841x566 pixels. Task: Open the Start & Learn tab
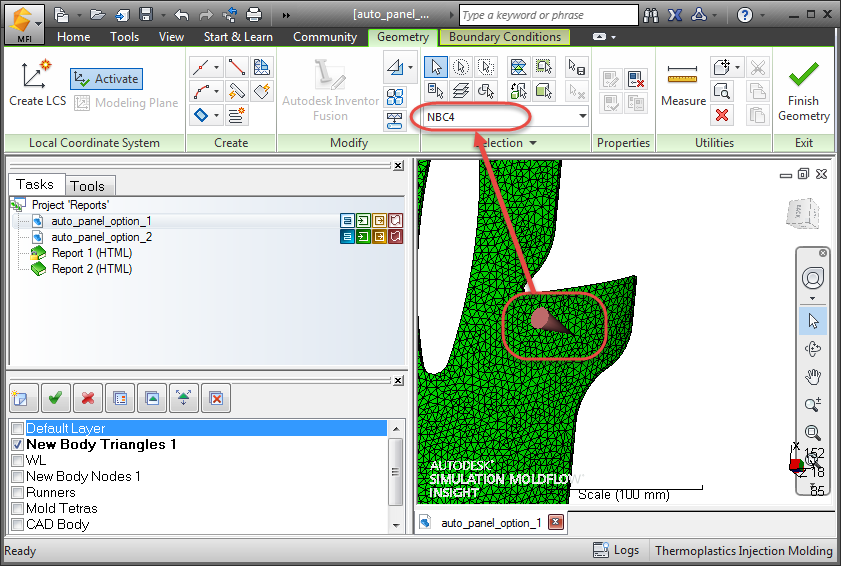point(238,37)
